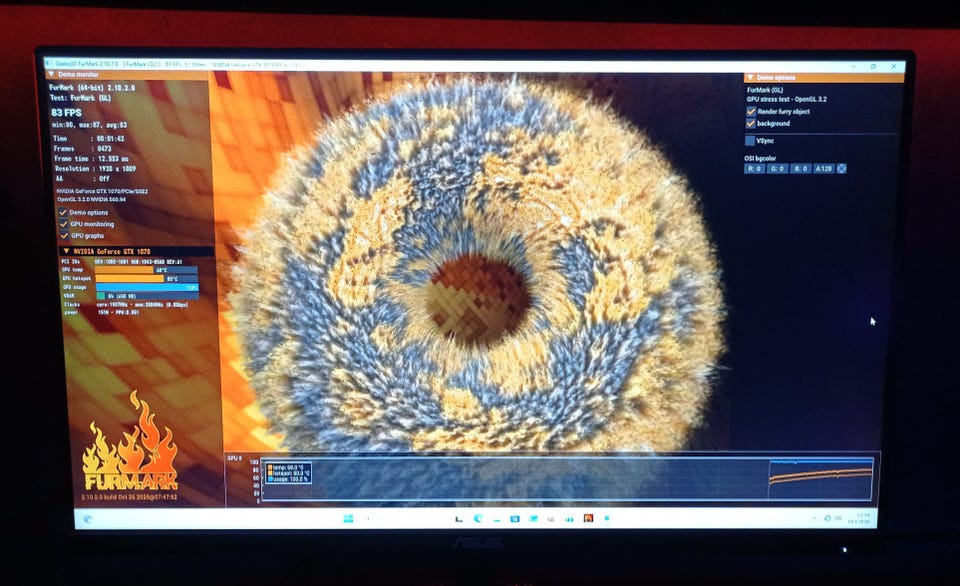This screenshot has width=960, height=586.
Task: Enable the VSync checkbox
Action: pyautogui.click(x=750, y=141)
